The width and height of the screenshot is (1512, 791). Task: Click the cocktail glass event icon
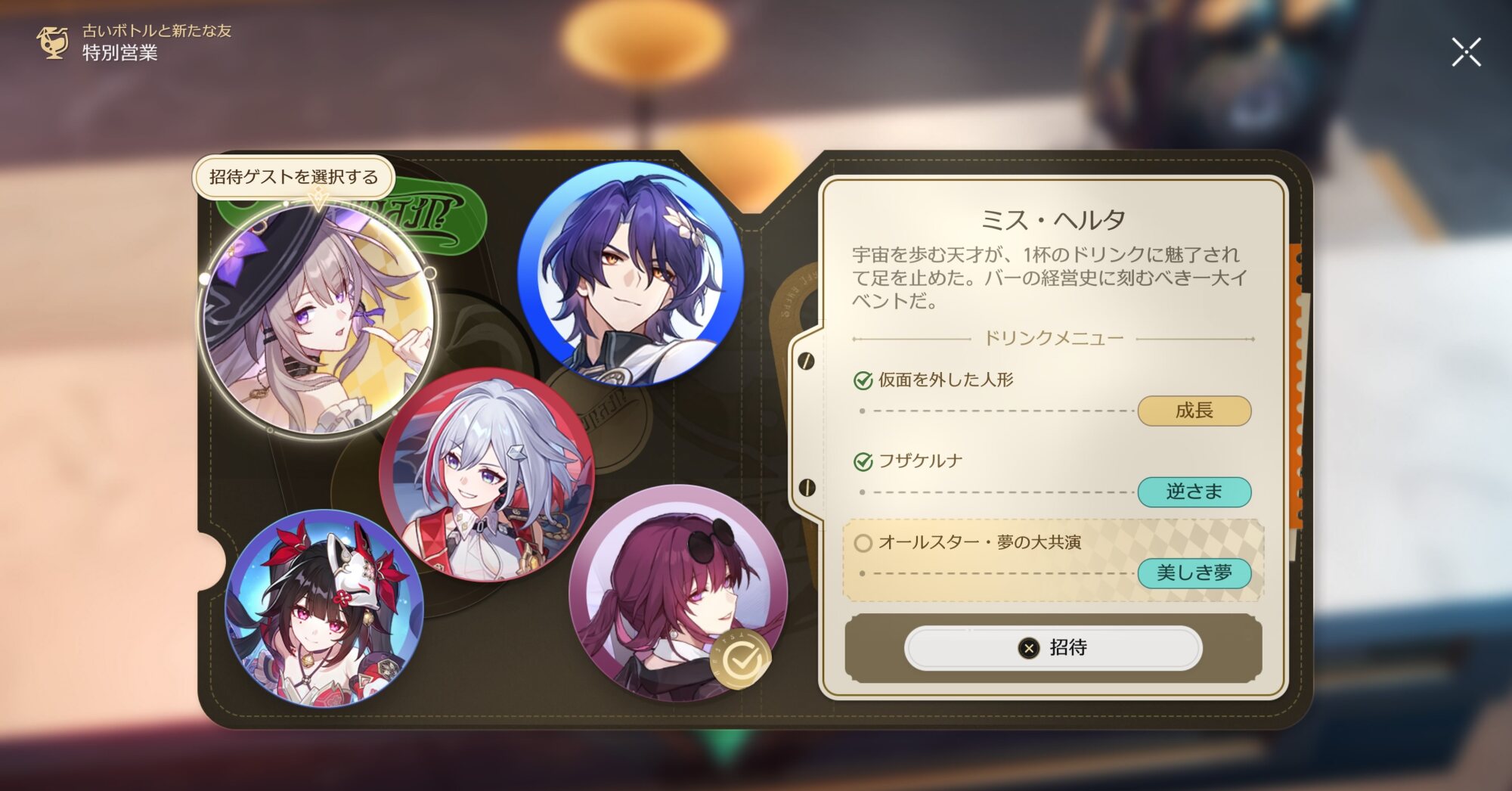53,42
